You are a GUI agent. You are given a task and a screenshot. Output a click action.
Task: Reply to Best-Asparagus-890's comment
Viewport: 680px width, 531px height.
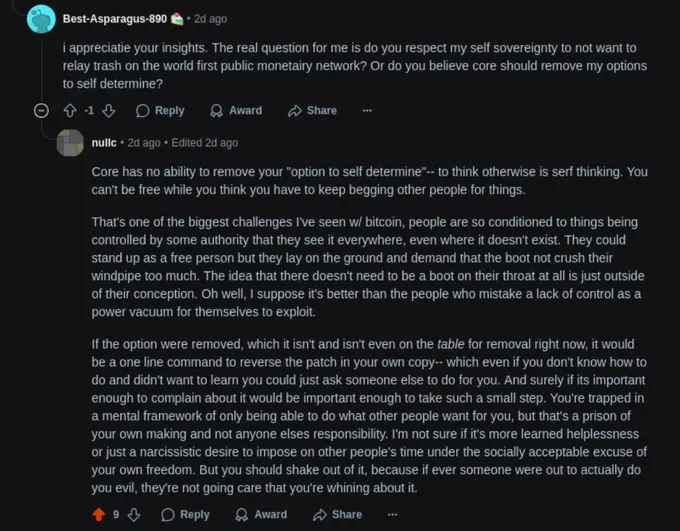160,111
